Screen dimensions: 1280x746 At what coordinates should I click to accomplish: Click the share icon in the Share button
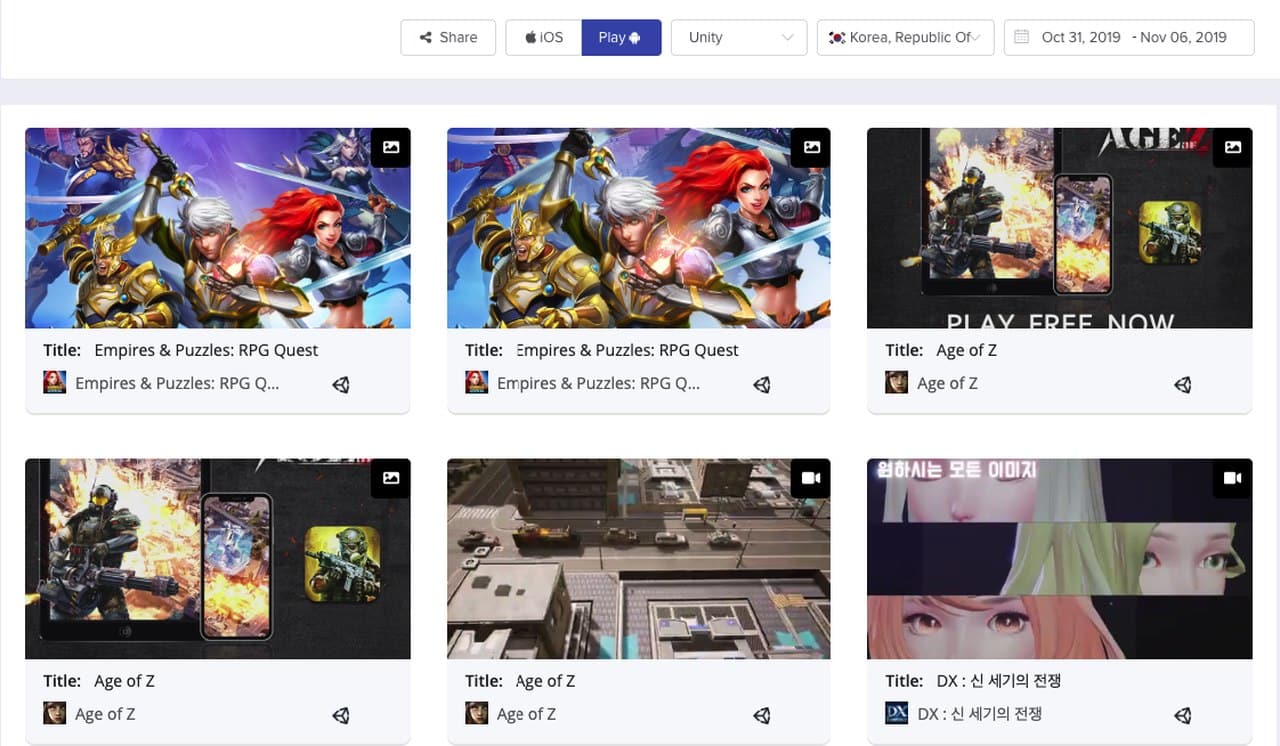pyautogui.click(x=426, y=37)
